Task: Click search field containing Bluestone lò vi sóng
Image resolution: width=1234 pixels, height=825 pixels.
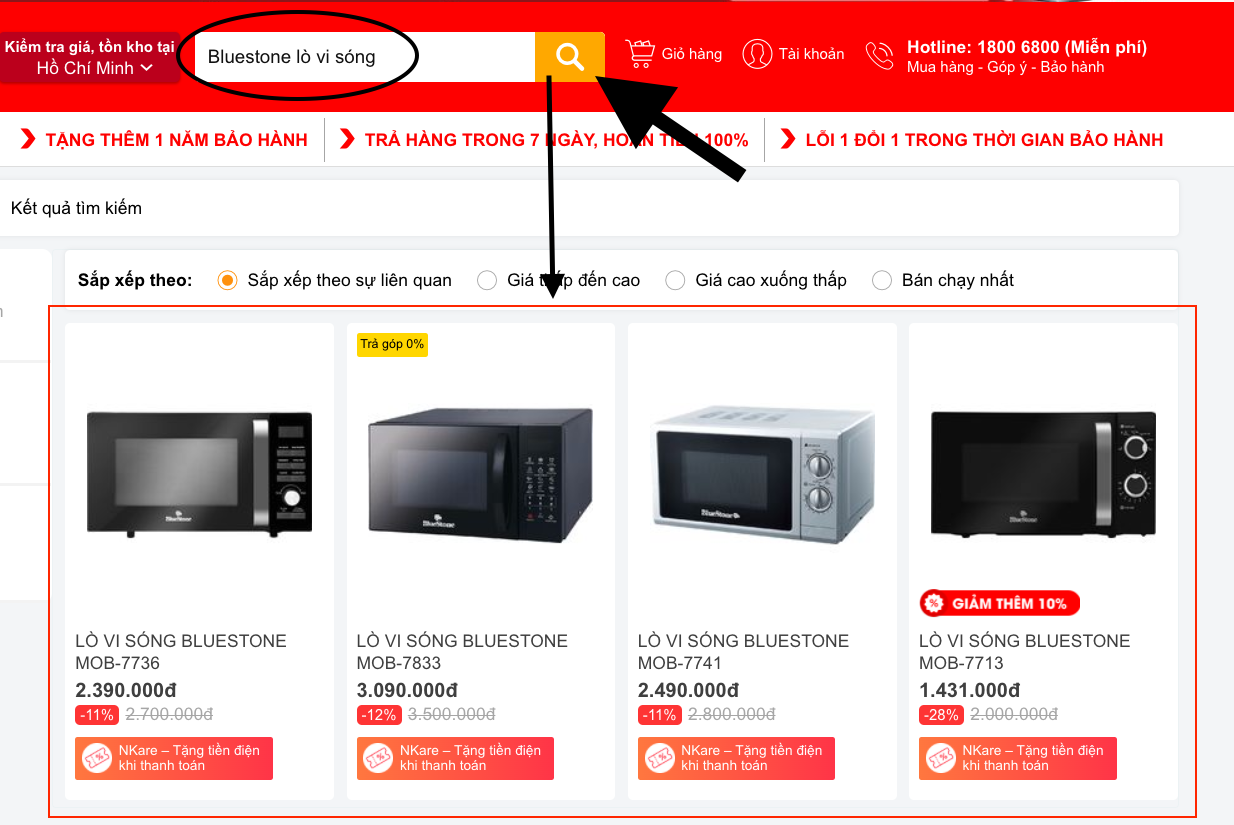Action: click(x=365, y=57)
